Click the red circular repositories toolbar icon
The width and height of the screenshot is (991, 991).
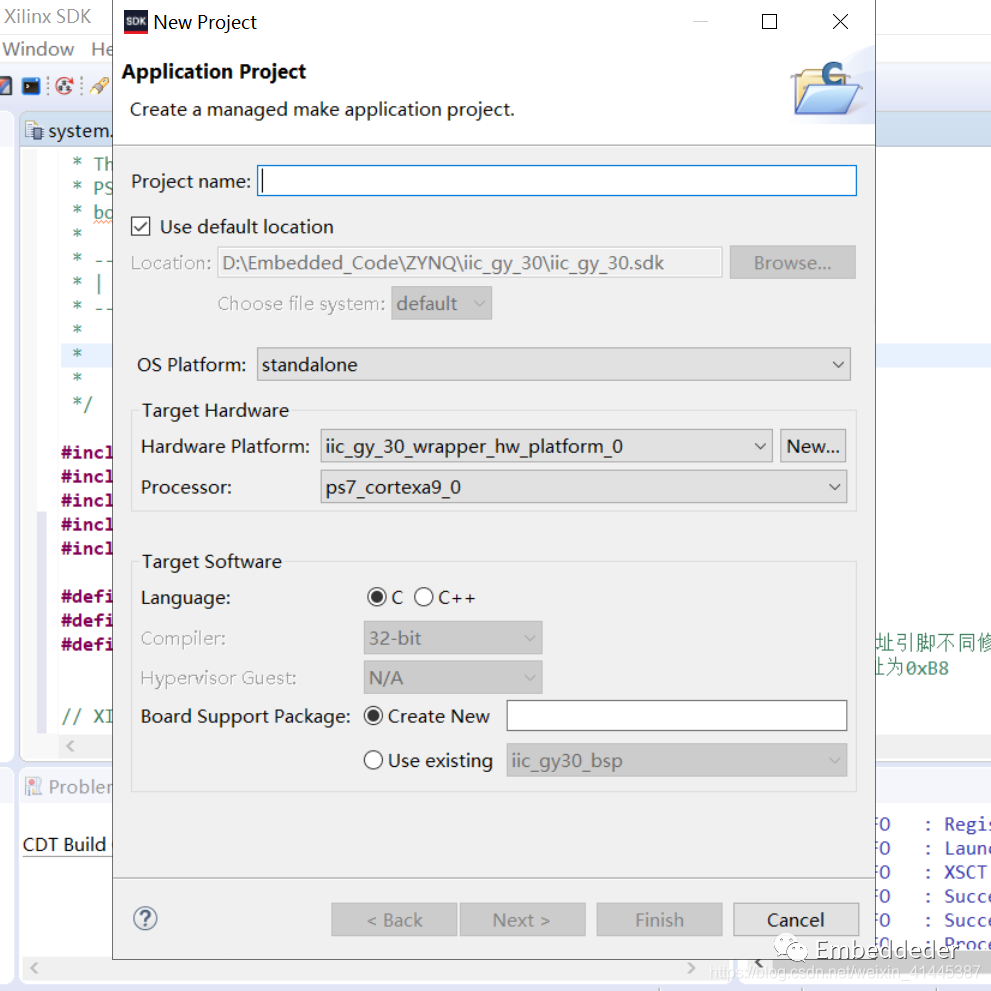point(64,86)
